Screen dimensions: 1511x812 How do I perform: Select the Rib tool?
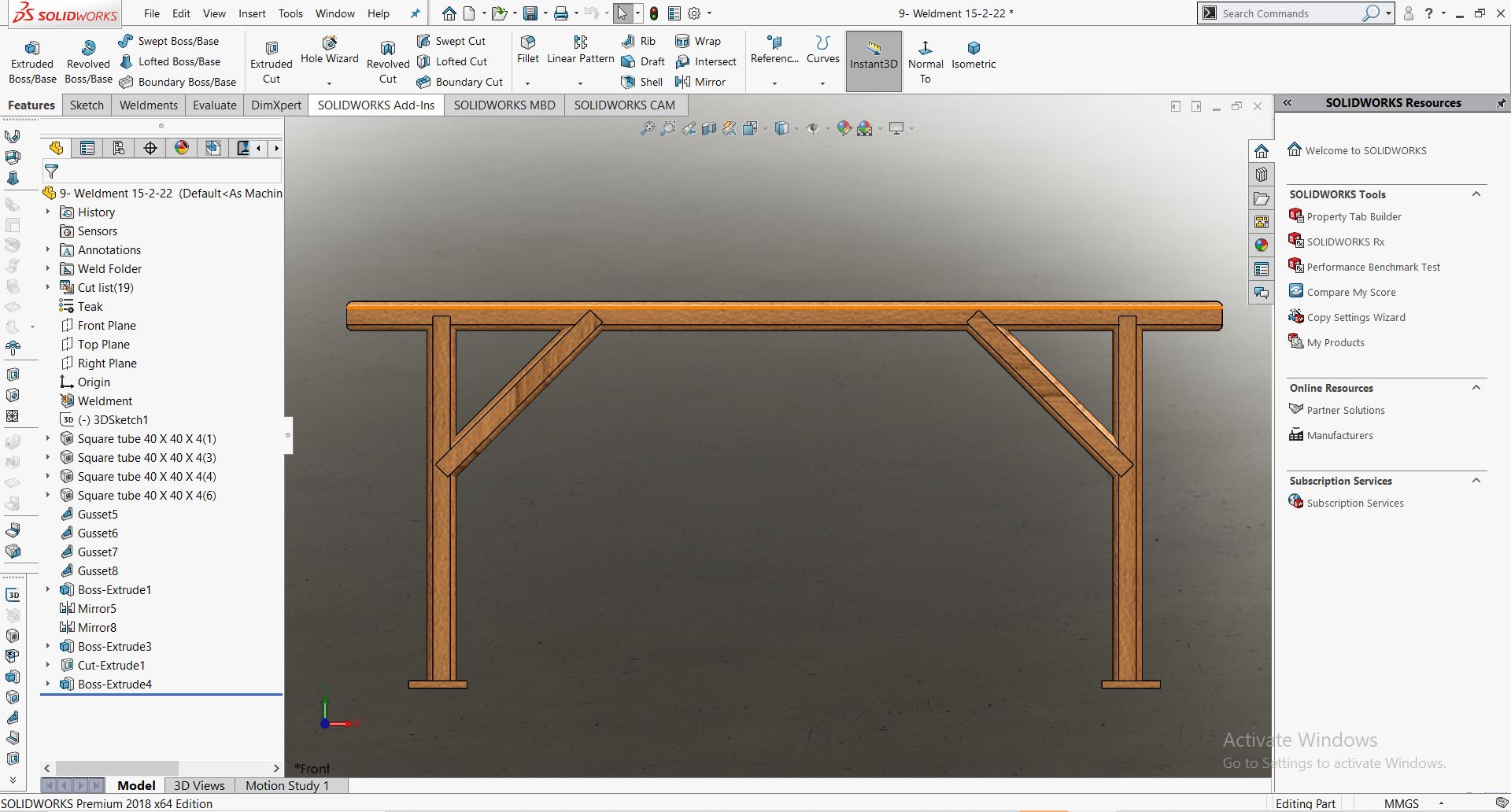tap(638, 41)
